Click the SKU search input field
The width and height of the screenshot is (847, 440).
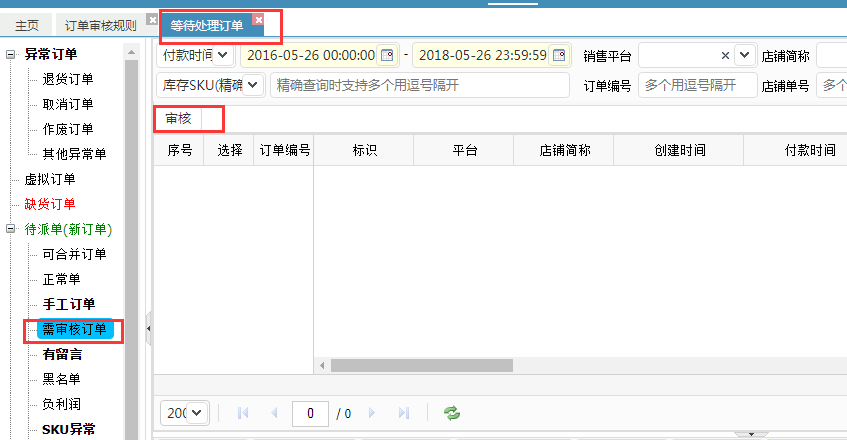click(x=420, y=85)
